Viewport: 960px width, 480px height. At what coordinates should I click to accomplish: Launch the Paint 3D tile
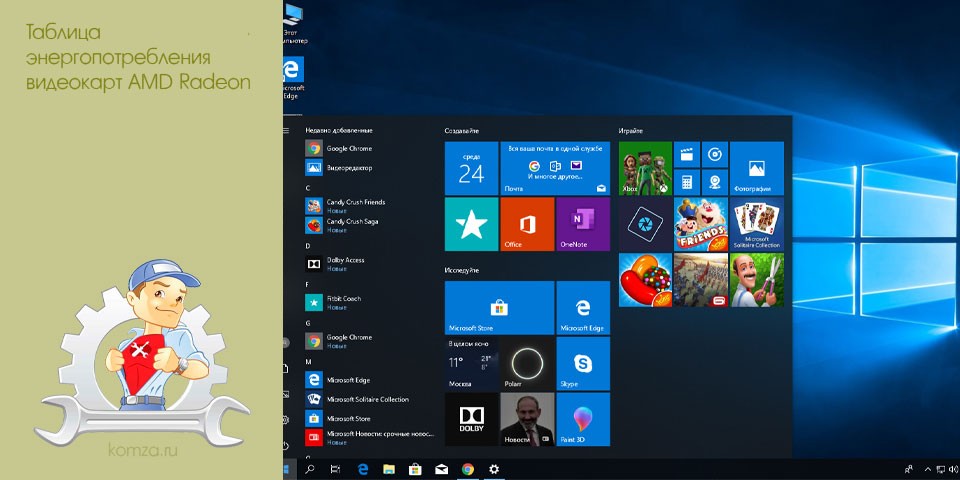pyautogui.click(x=583, y=419)
